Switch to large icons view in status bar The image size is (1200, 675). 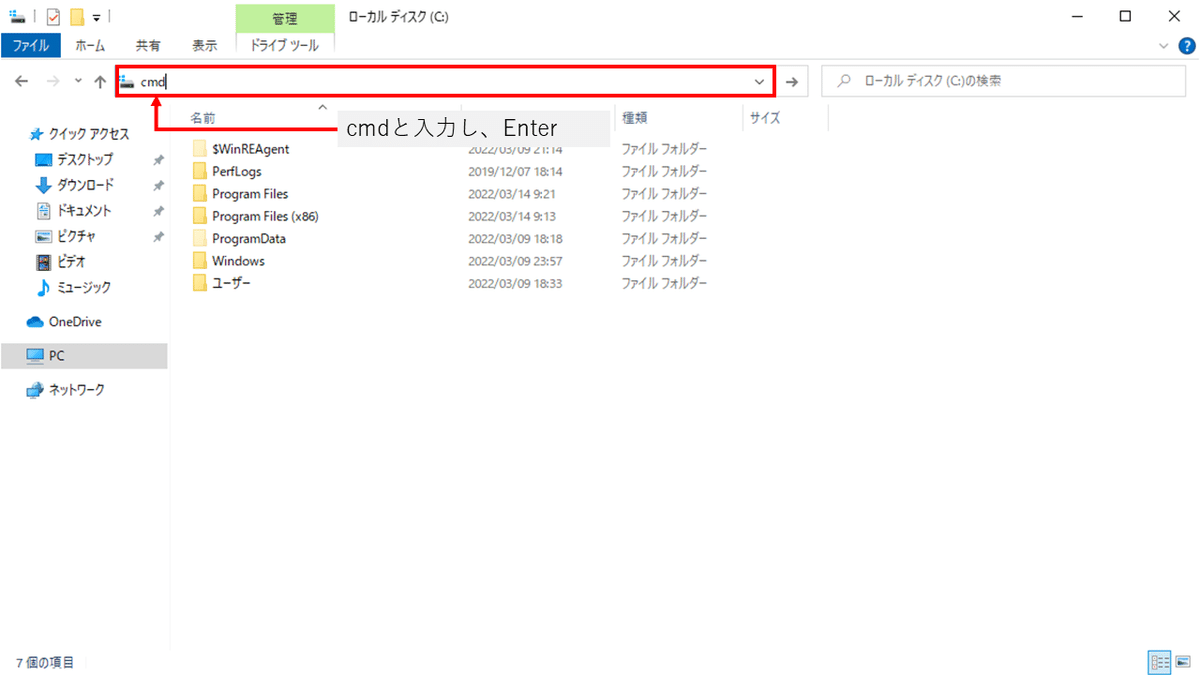pyautogui.click(x=1183, y=662)
